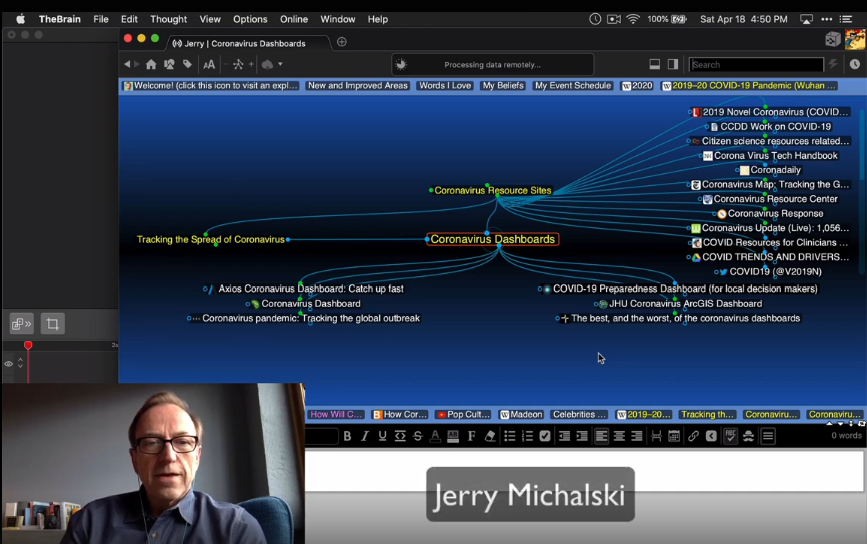The width and height of the screenshot is (867, 544).
Task: Toggle the notes menu lines button
Action: (768, 436)
